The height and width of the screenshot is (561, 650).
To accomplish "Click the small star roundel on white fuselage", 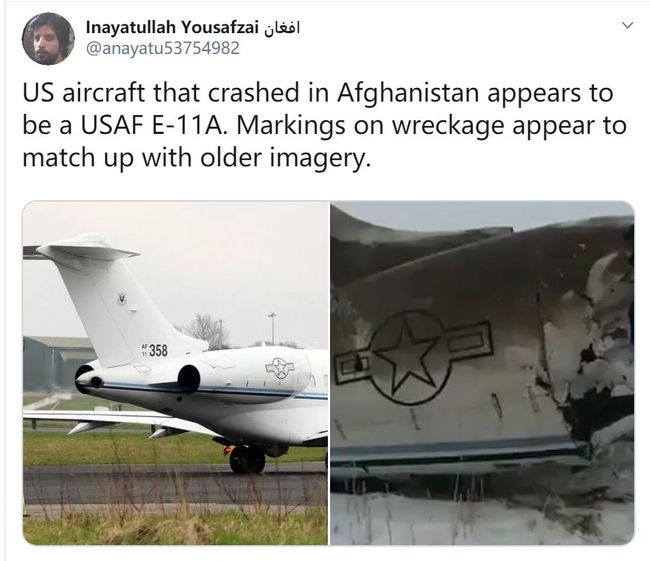I will [280, 368].
